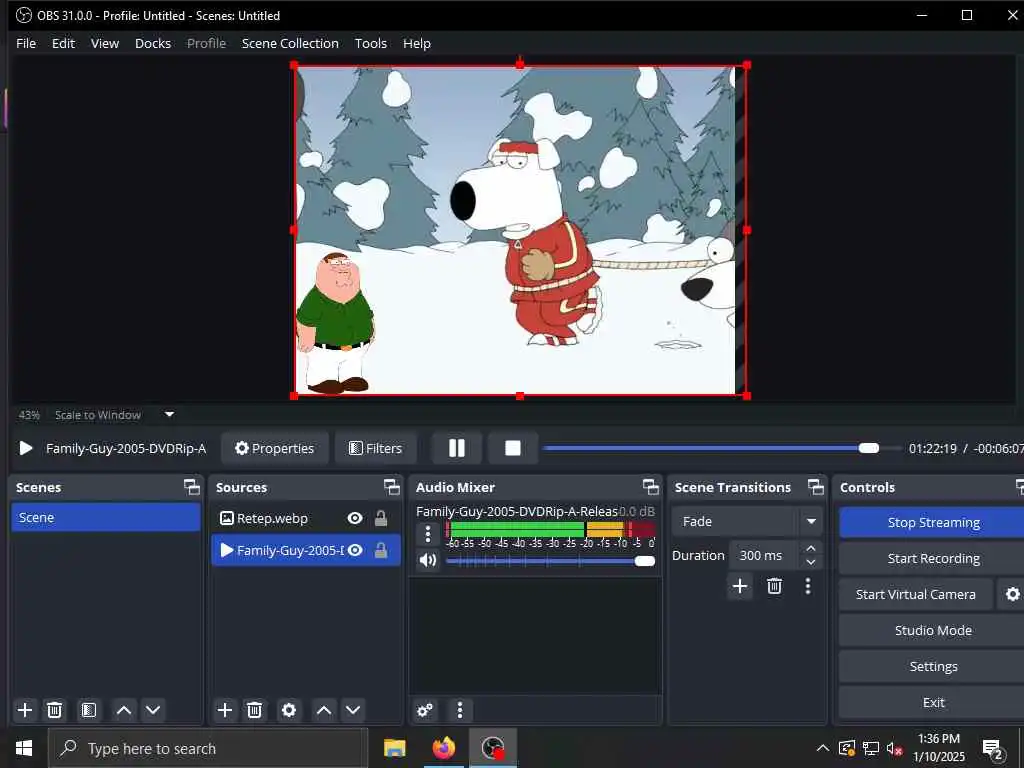This screenshot has width=1024, height=768.
Task: Open the File menu
Action: pyautogui.click(x=26, y=43)
